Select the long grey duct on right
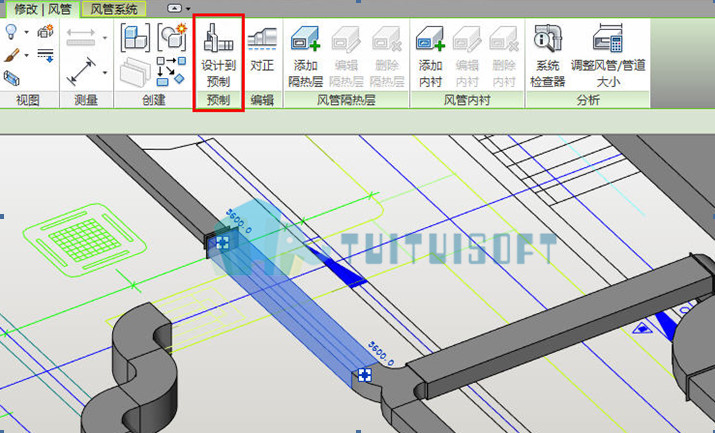Image resolution: width=715 pixels, height=433 pixels. pos(561,327)
